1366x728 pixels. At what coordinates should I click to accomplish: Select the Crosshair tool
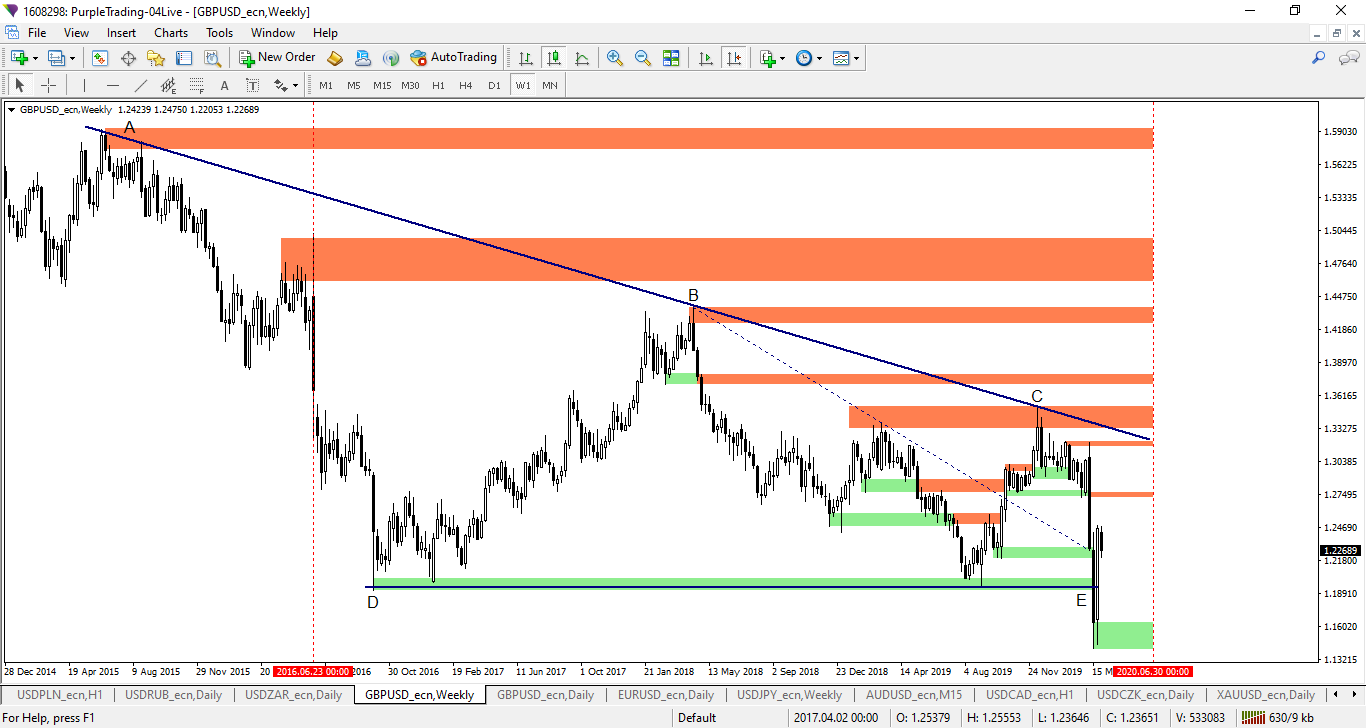[48, 85]
